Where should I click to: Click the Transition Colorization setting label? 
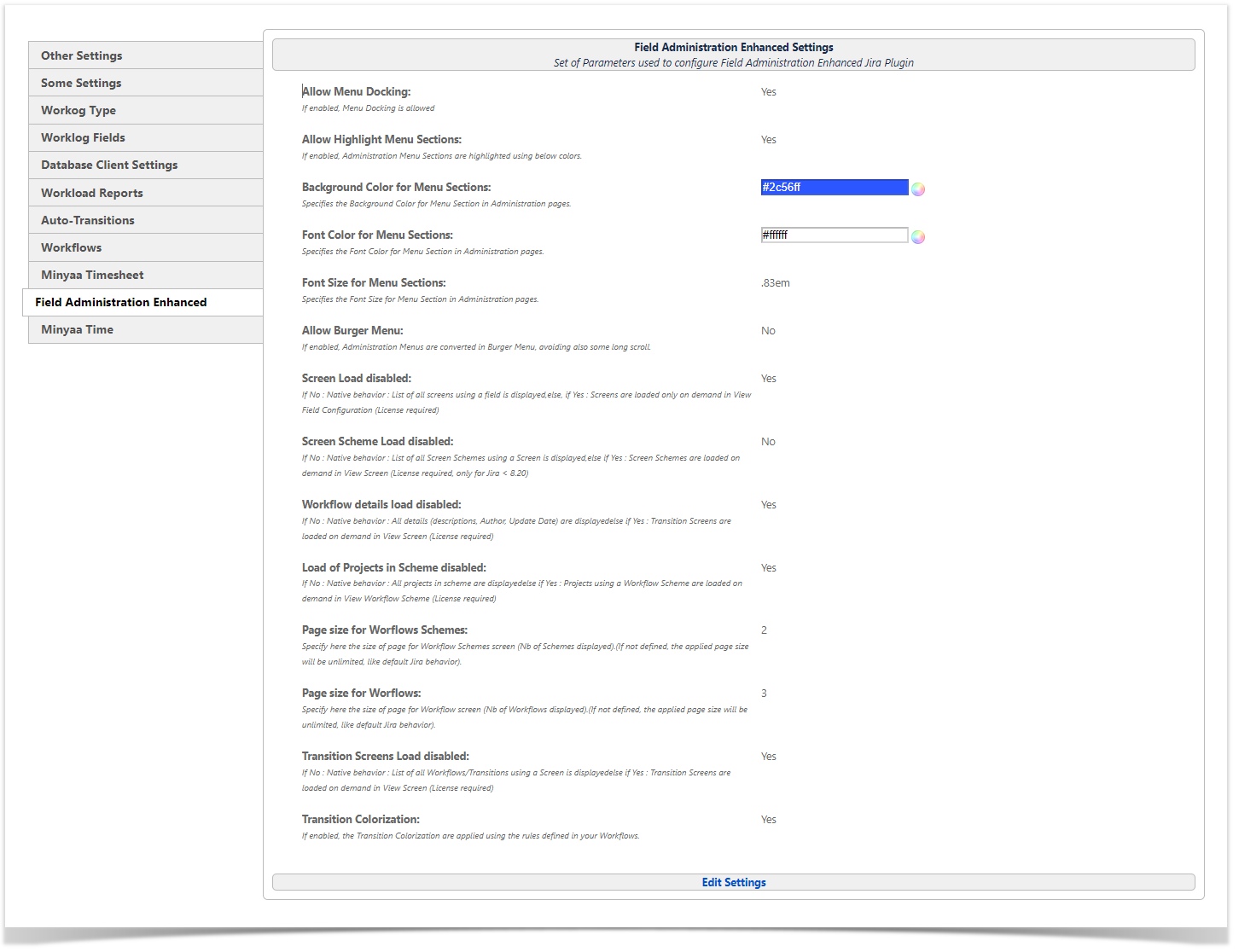(x=361, y=820)
